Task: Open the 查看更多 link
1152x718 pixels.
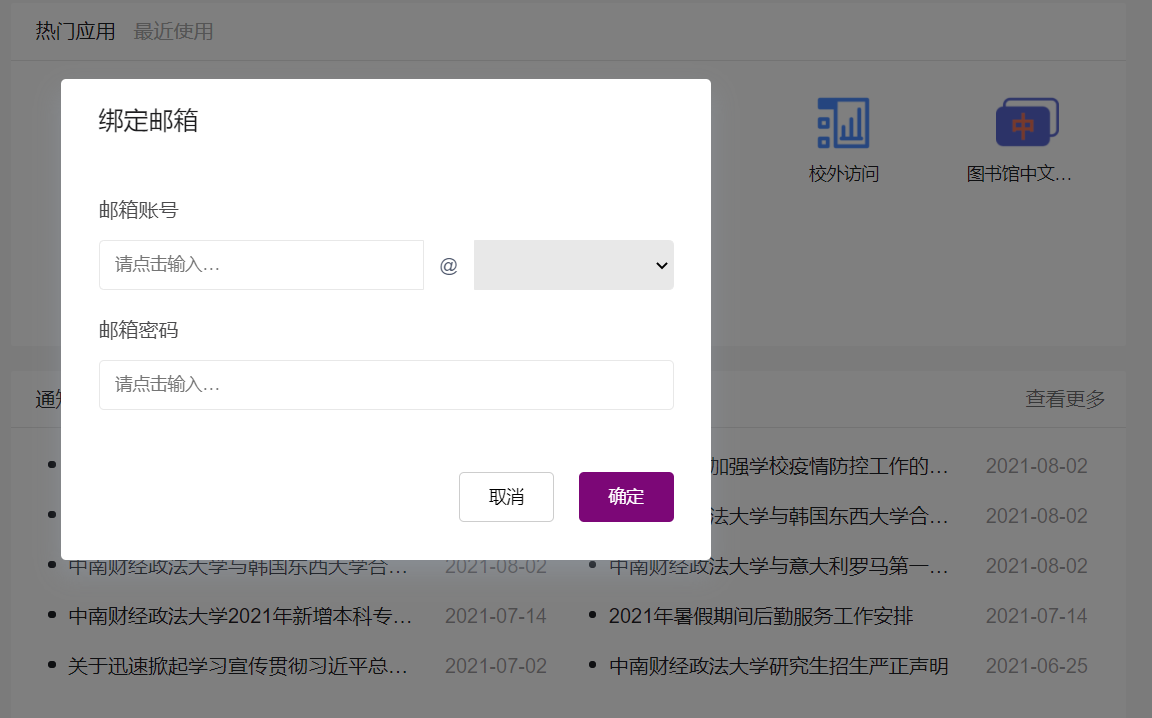Action: pos(1065,399)
